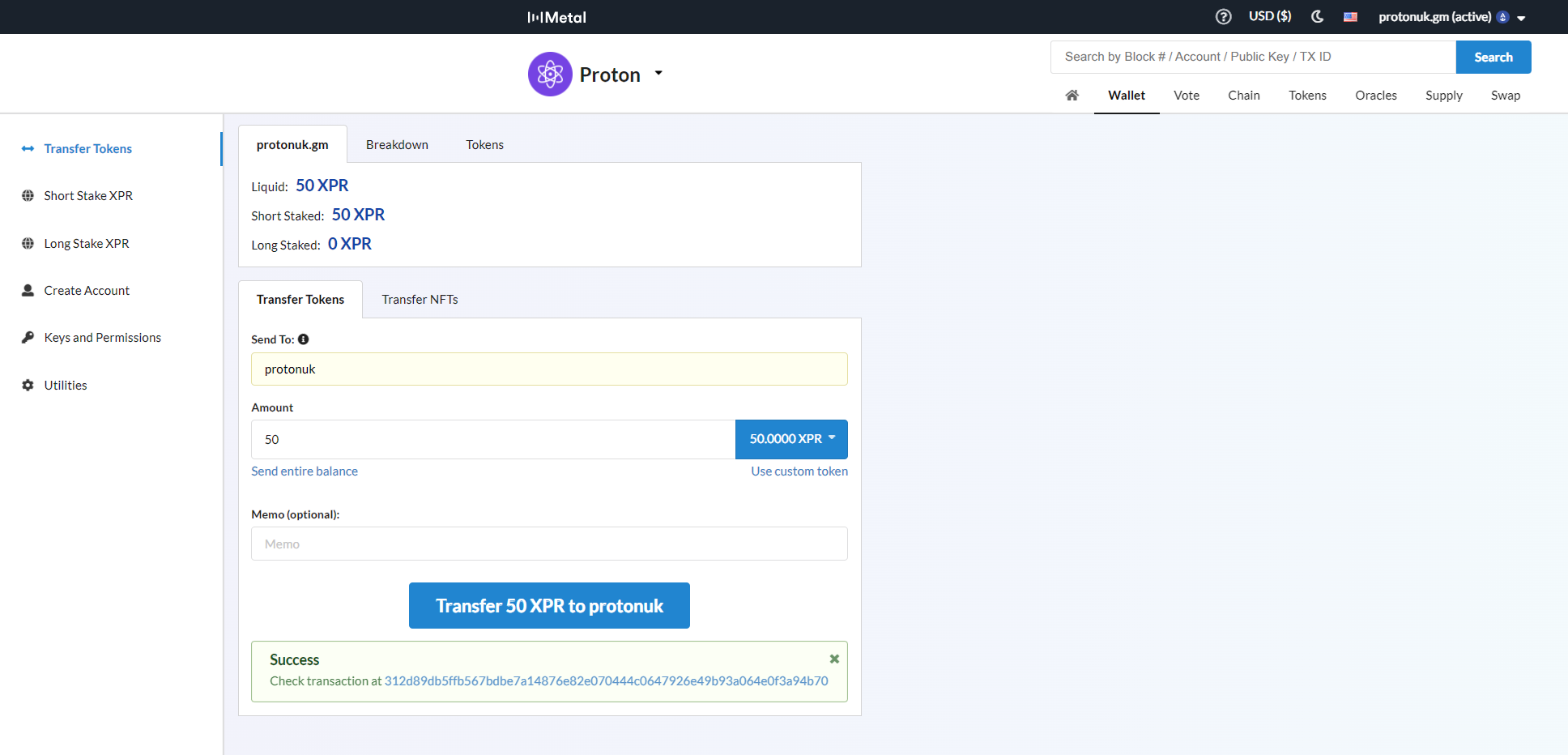Open Keys and Permissions page
This screenshot has height=755, width=1568.
click(103, 338)
